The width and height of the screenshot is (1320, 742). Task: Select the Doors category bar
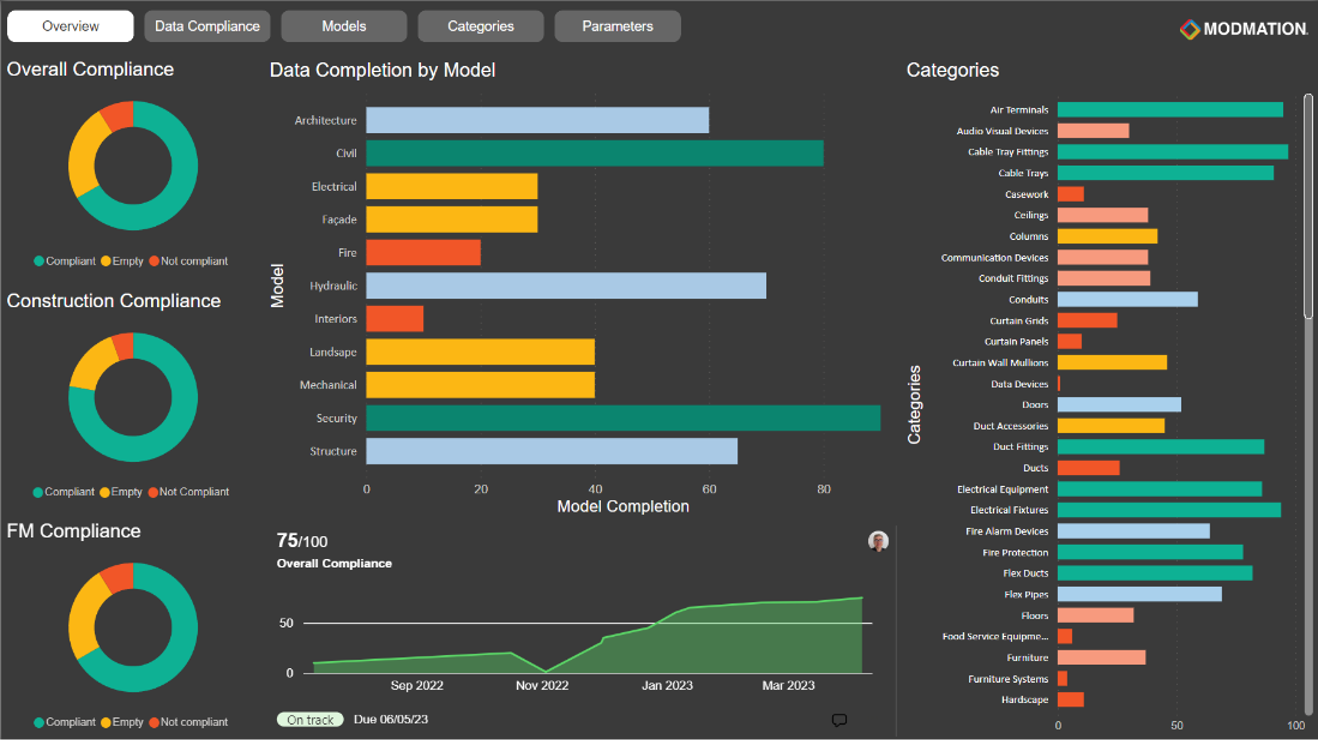coord(1119,405)
